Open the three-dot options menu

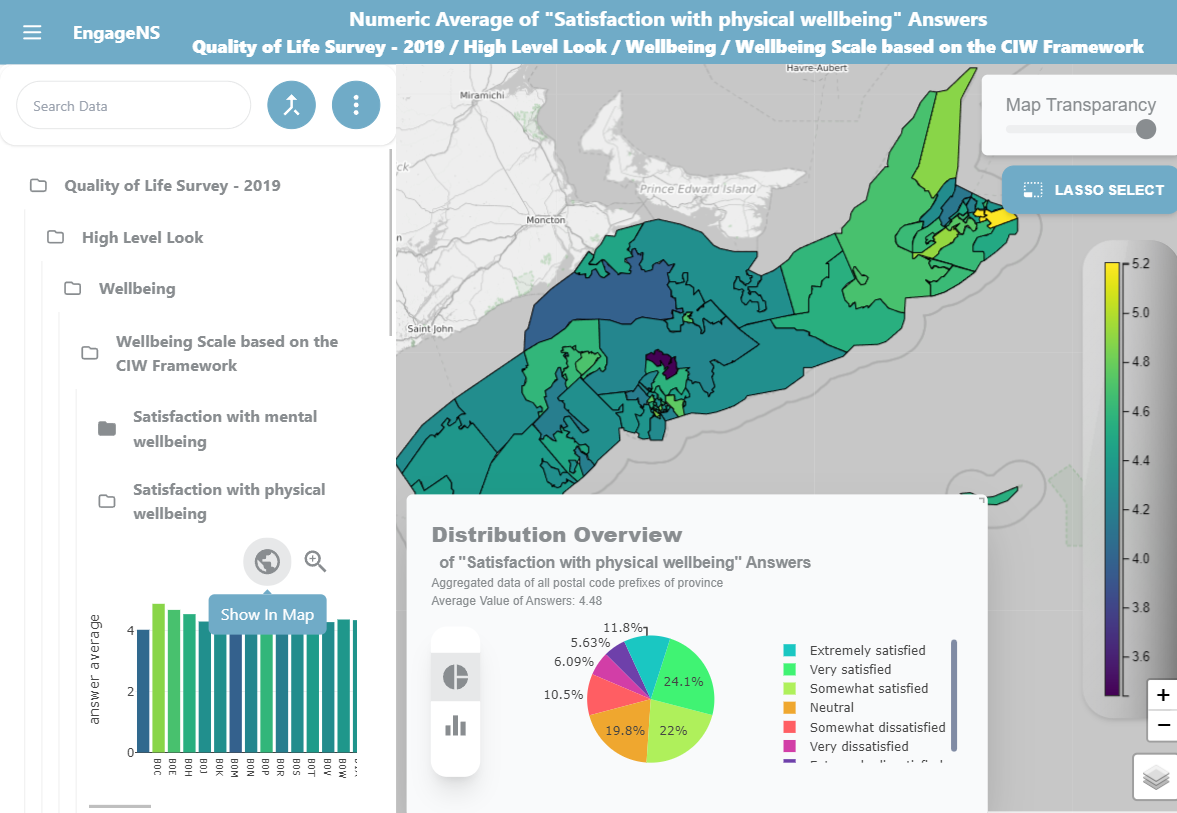(x=356, y=105)
